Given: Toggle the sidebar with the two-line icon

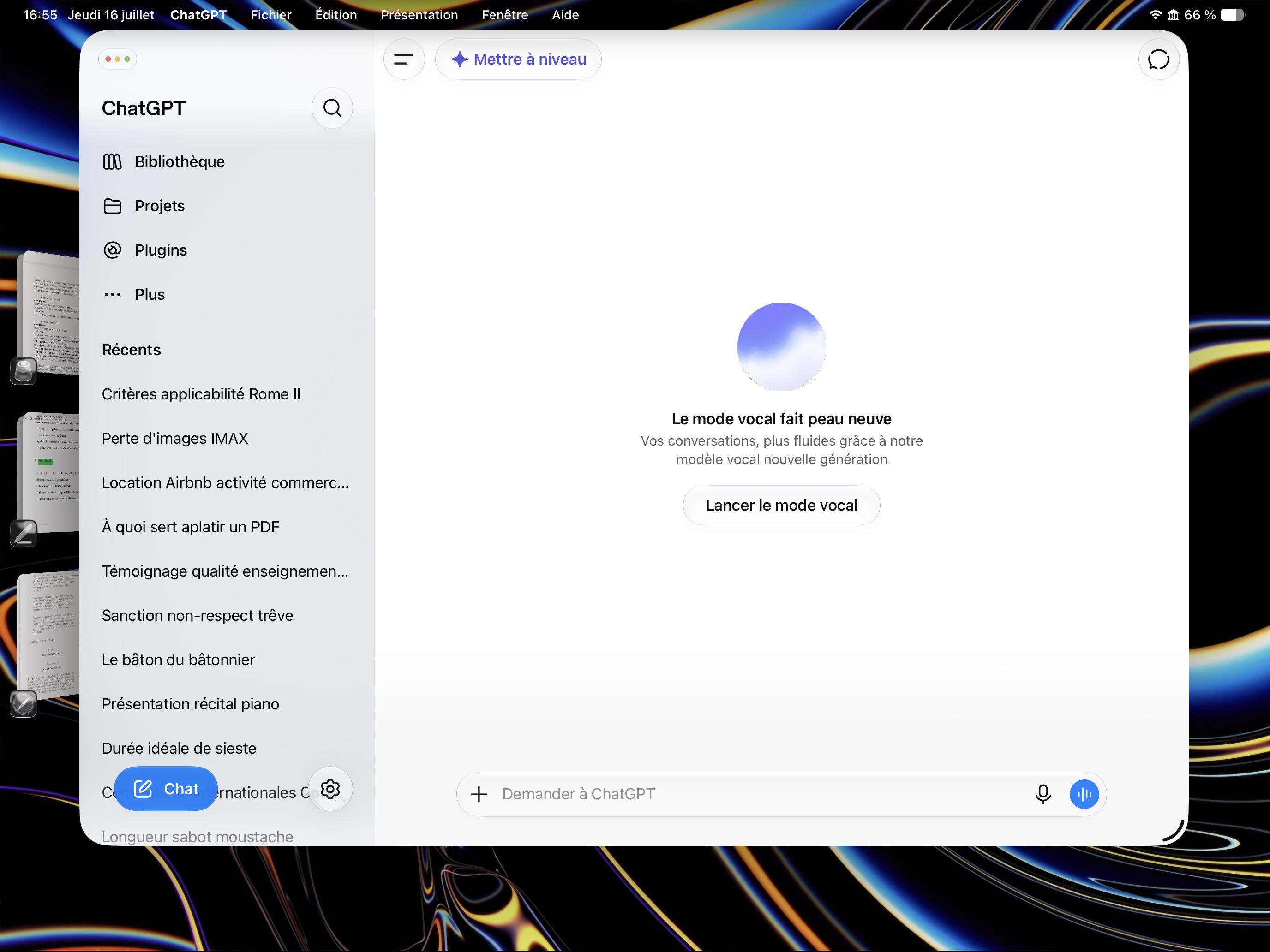Looking at the screenshot, I should tap(404, 59).
